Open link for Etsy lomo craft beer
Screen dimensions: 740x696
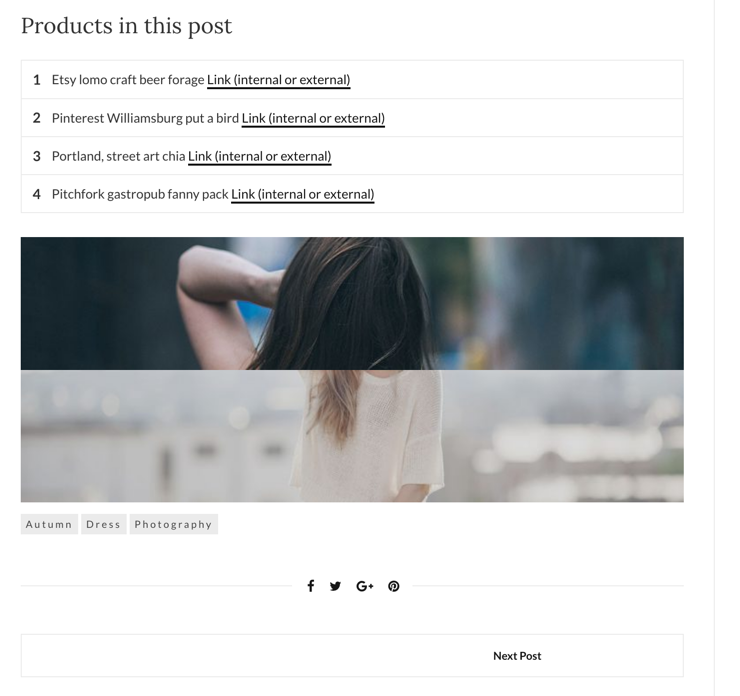(x=278, y=80)
